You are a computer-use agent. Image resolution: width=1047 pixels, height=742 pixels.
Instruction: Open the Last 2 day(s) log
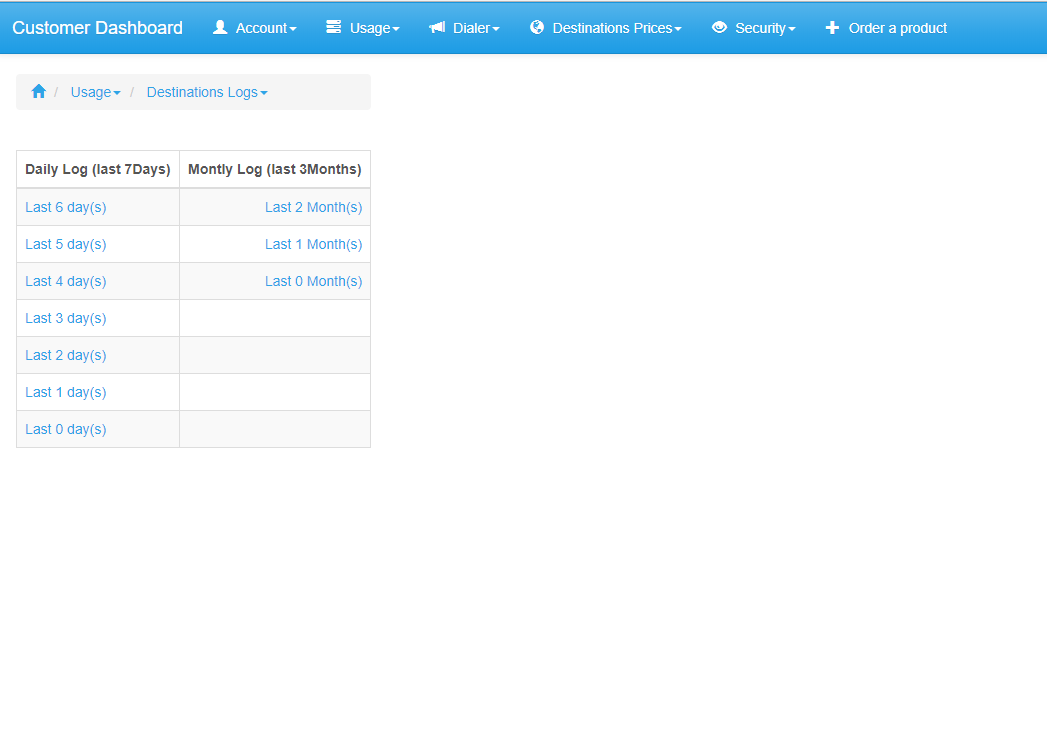[x=65, y=355]
